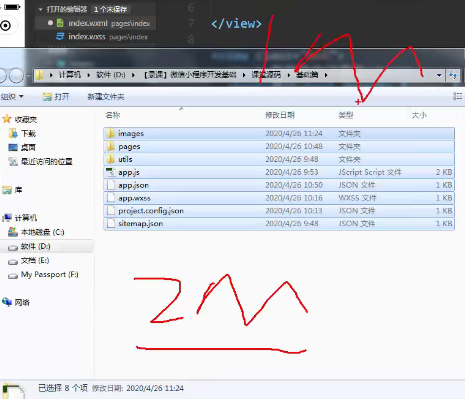Click the index.wxss CSS file icon
465x399 pixels.
tap(60, 36)
